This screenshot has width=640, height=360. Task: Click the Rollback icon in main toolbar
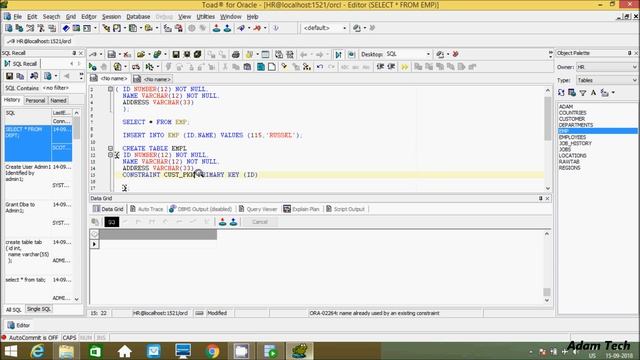tap(227, 28)
